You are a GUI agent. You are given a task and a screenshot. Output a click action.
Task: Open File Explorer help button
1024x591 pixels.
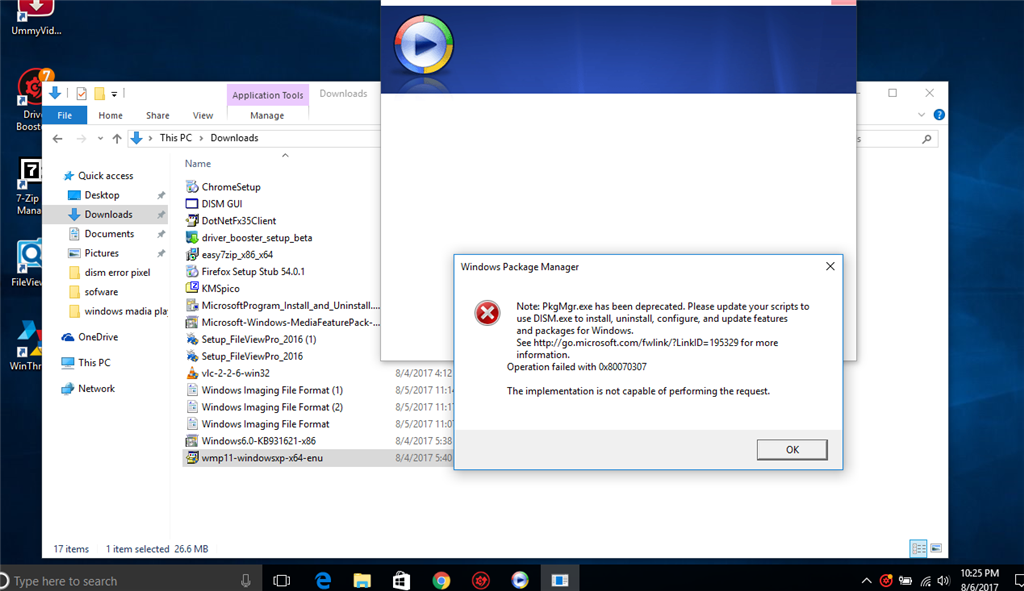939,115
